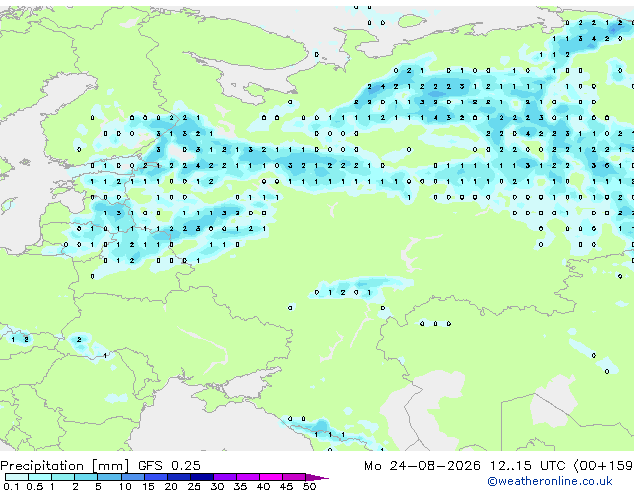Pick the 15–20 mm blue legend swatch
The width and height of the screenshot is (634, 490).
[x=155, y=477]
